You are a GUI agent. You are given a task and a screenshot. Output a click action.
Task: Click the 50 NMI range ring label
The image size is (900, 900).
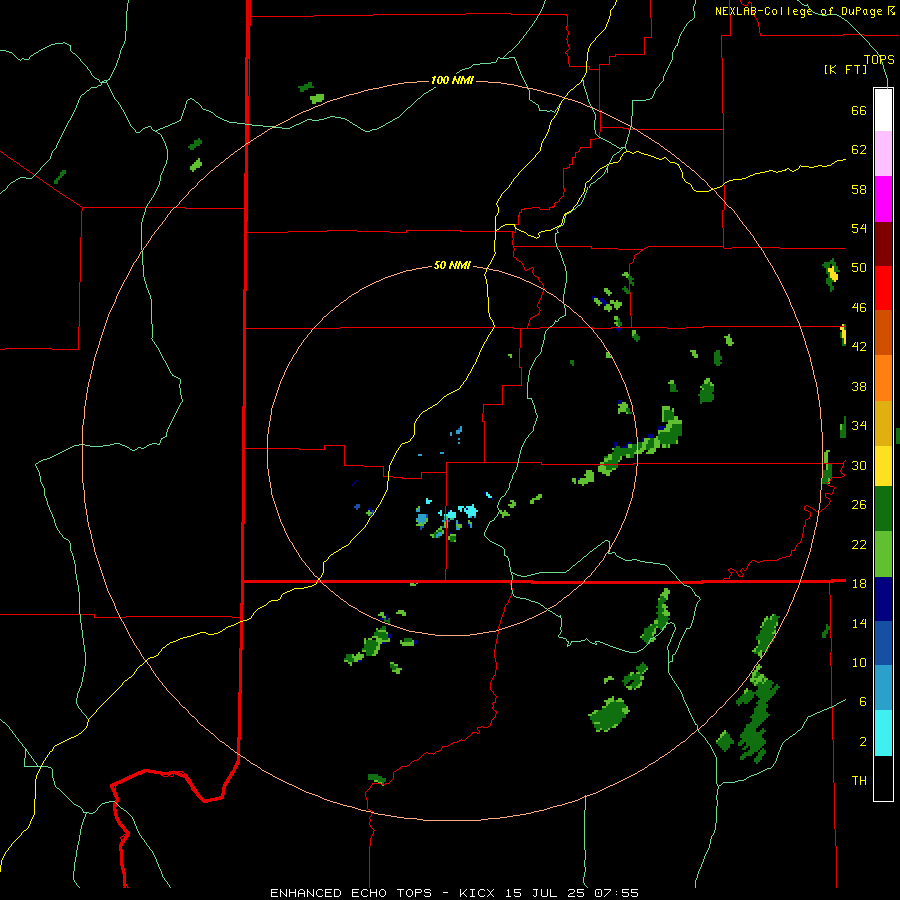coord(452,265)
